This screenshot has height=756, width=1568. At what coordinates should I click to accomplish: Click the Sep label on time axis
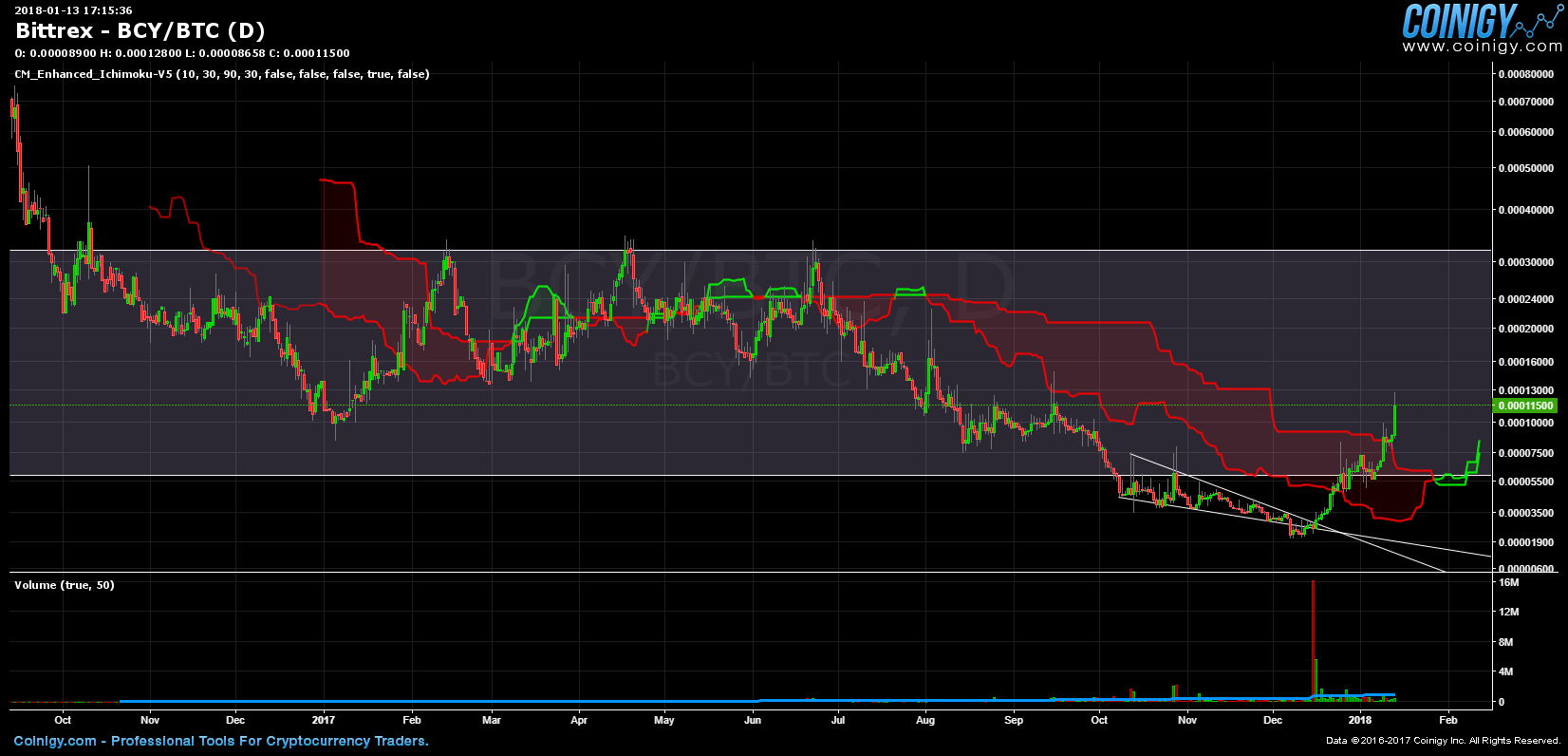(1014, 720)
